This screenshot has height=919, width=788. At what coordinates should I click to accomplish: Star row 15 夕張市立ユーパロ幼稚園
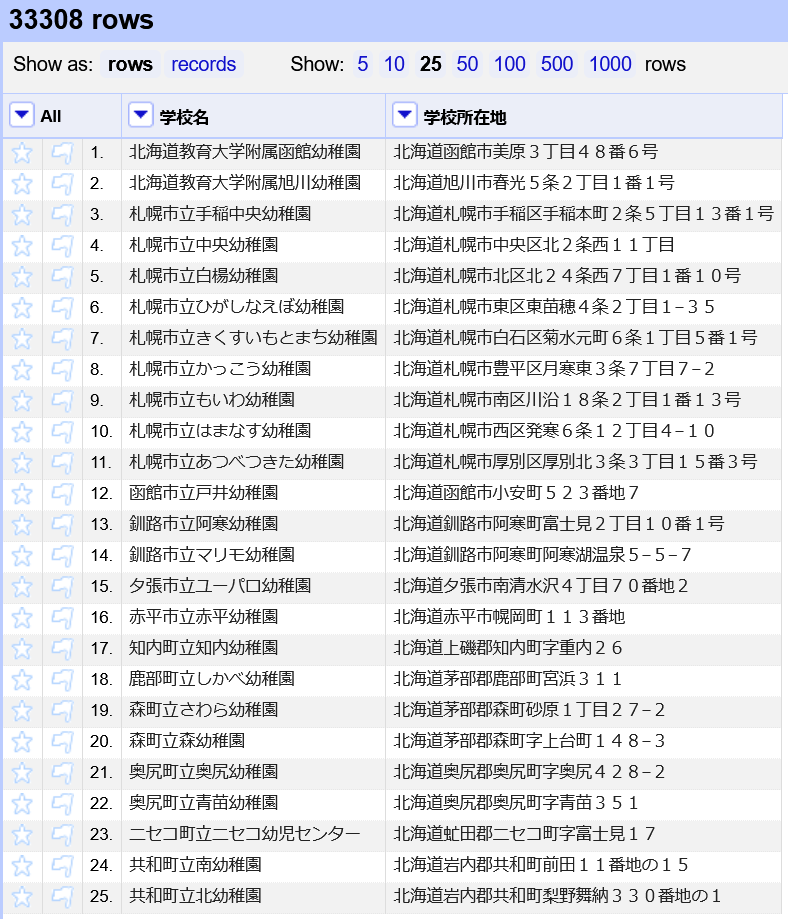pyautogui.click(x=22, y=587)
